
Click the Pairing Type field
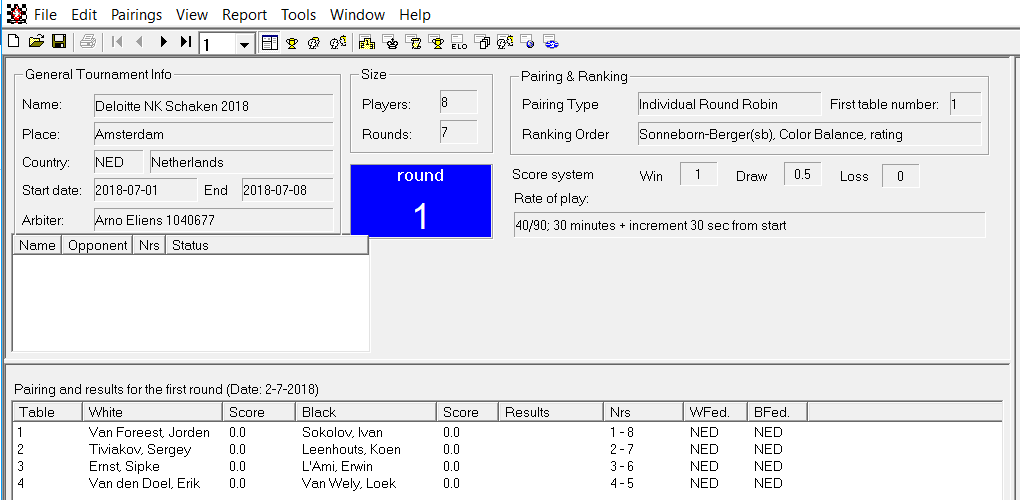[x=728, y=105]
